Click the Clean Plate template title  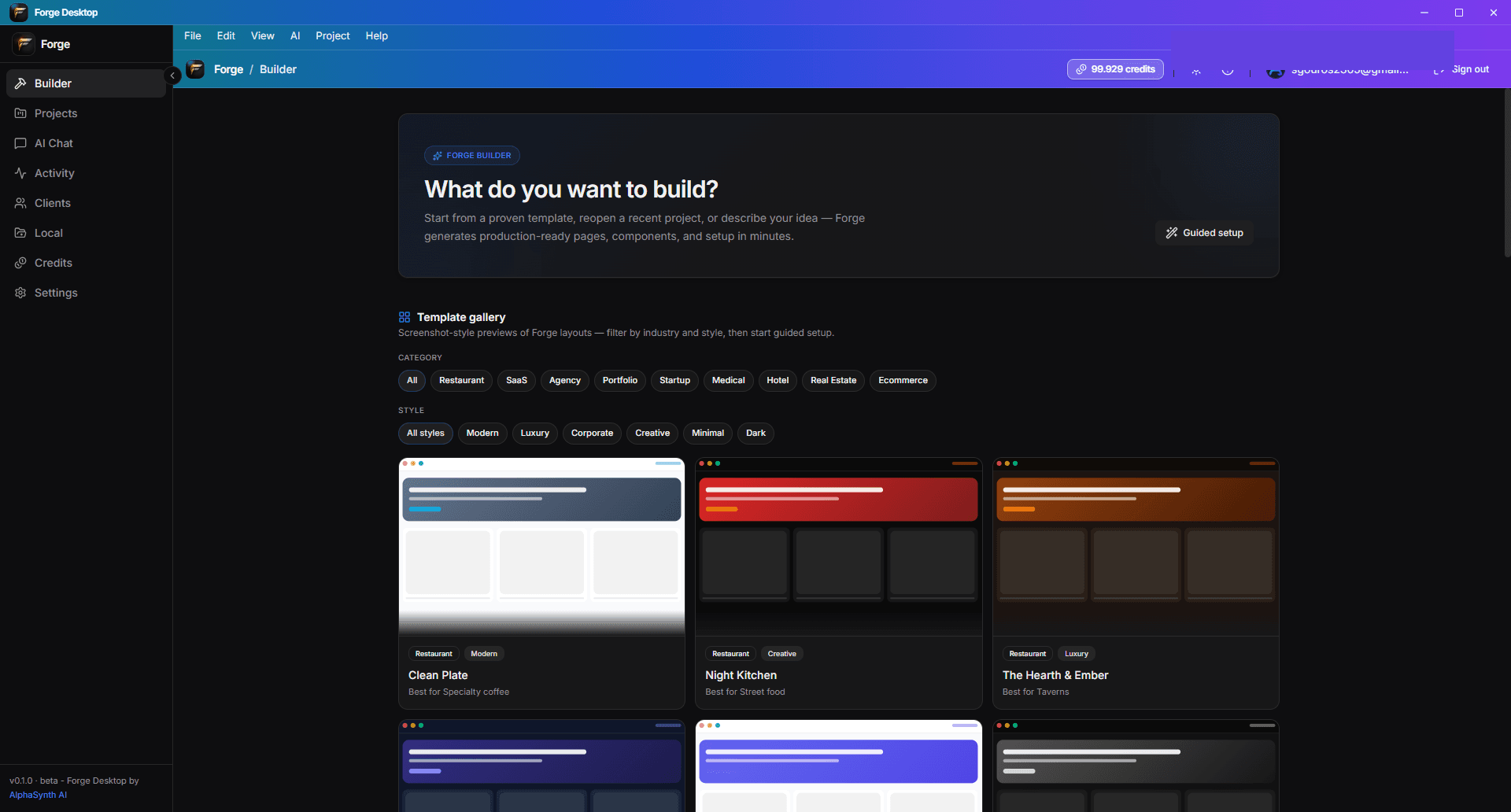tap(438, 675)
